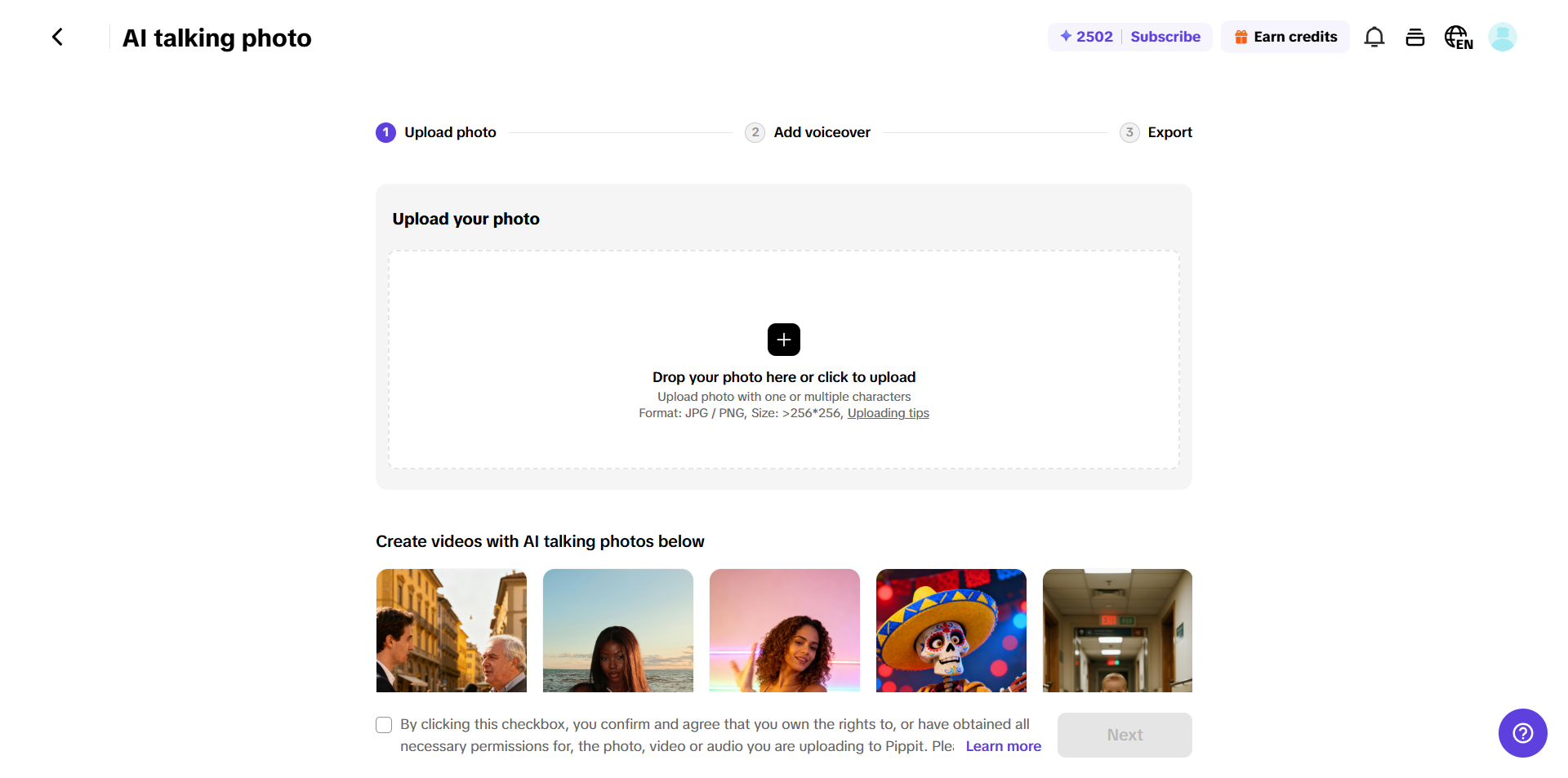Open Uploading tips link
The height and width of the screenshot is (778, 1568).
click(x=888, y=413)
